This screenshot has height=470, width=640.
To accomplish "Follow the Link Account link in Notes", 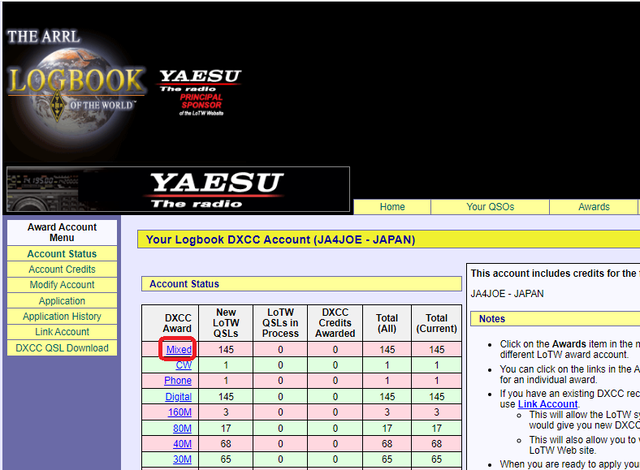I will [x=548, y=404].
